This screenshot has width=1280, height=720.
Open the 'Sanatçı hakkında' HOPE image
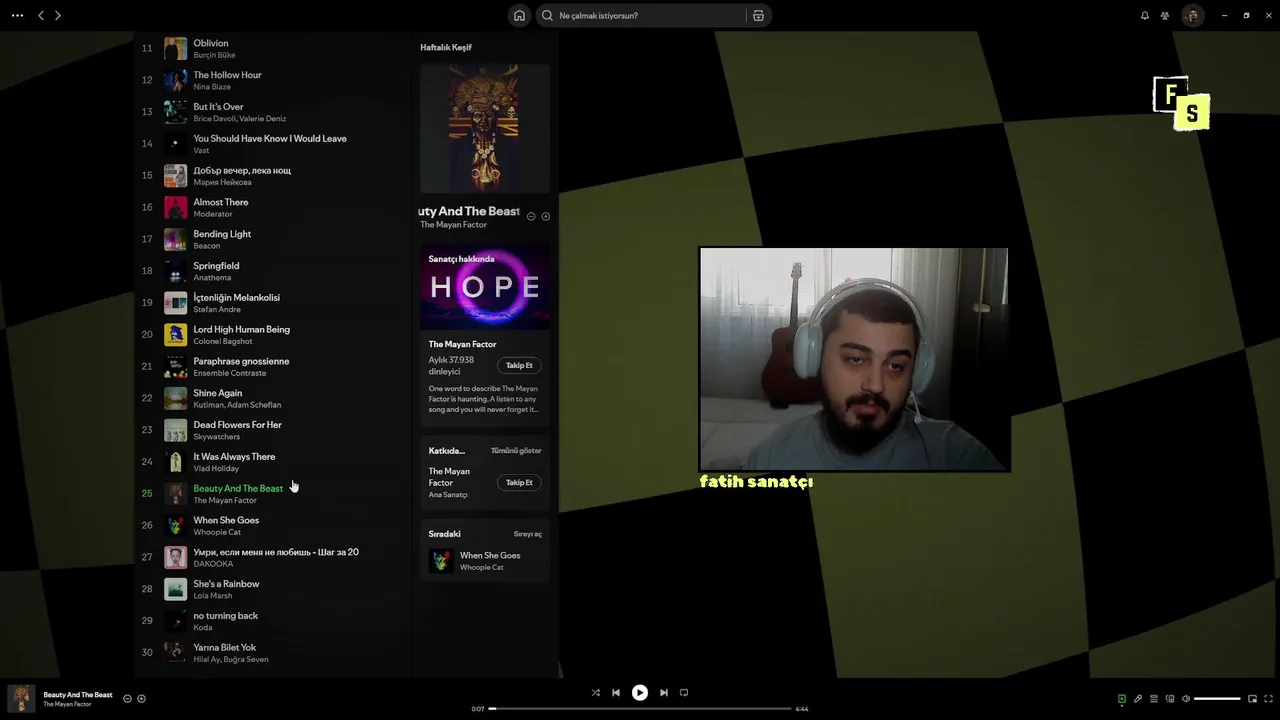tap(485, 287)
